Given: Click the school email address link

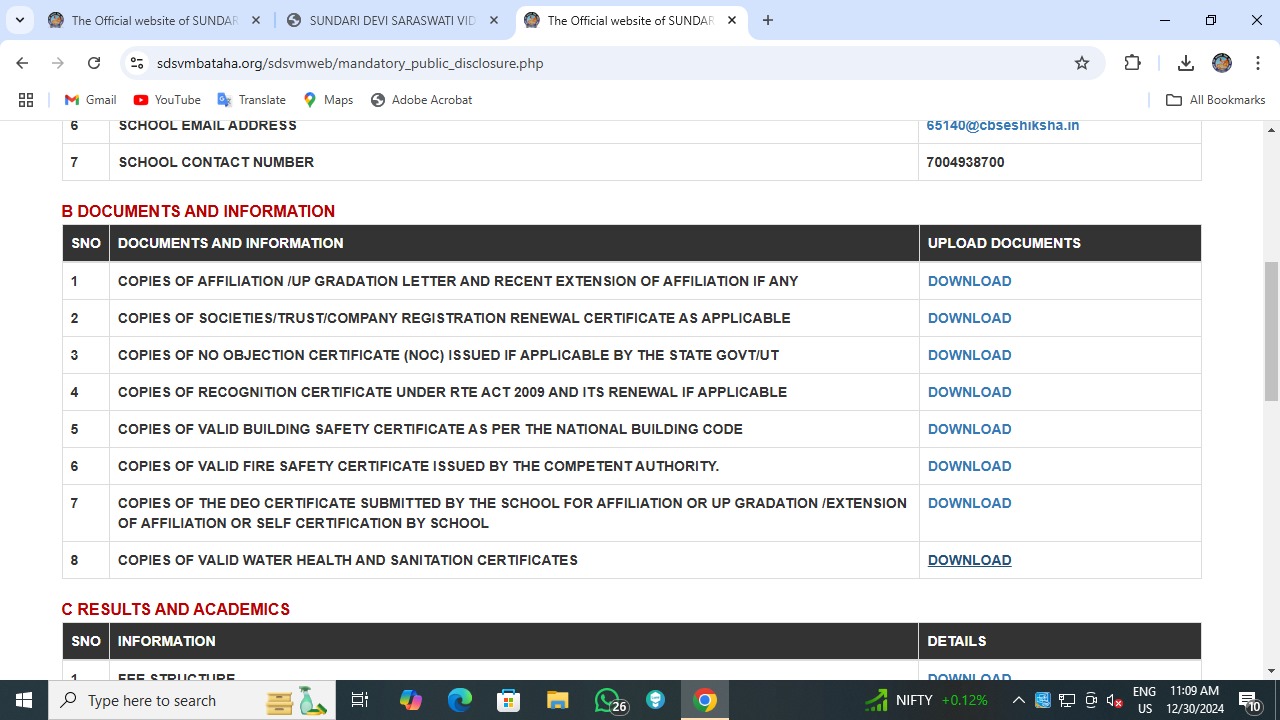Looking at the screenshot, I should pos(1002,126).
